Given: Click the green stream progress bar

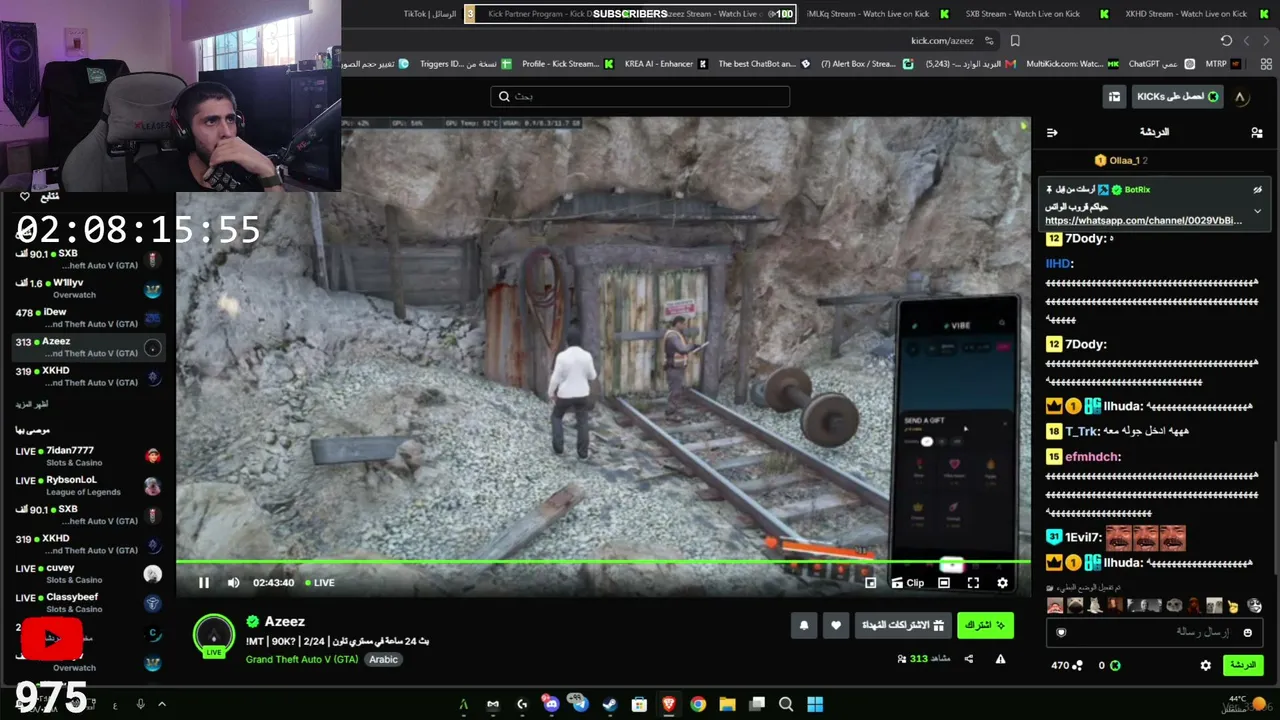Looking at the screenshot, I should click(603, 563).
